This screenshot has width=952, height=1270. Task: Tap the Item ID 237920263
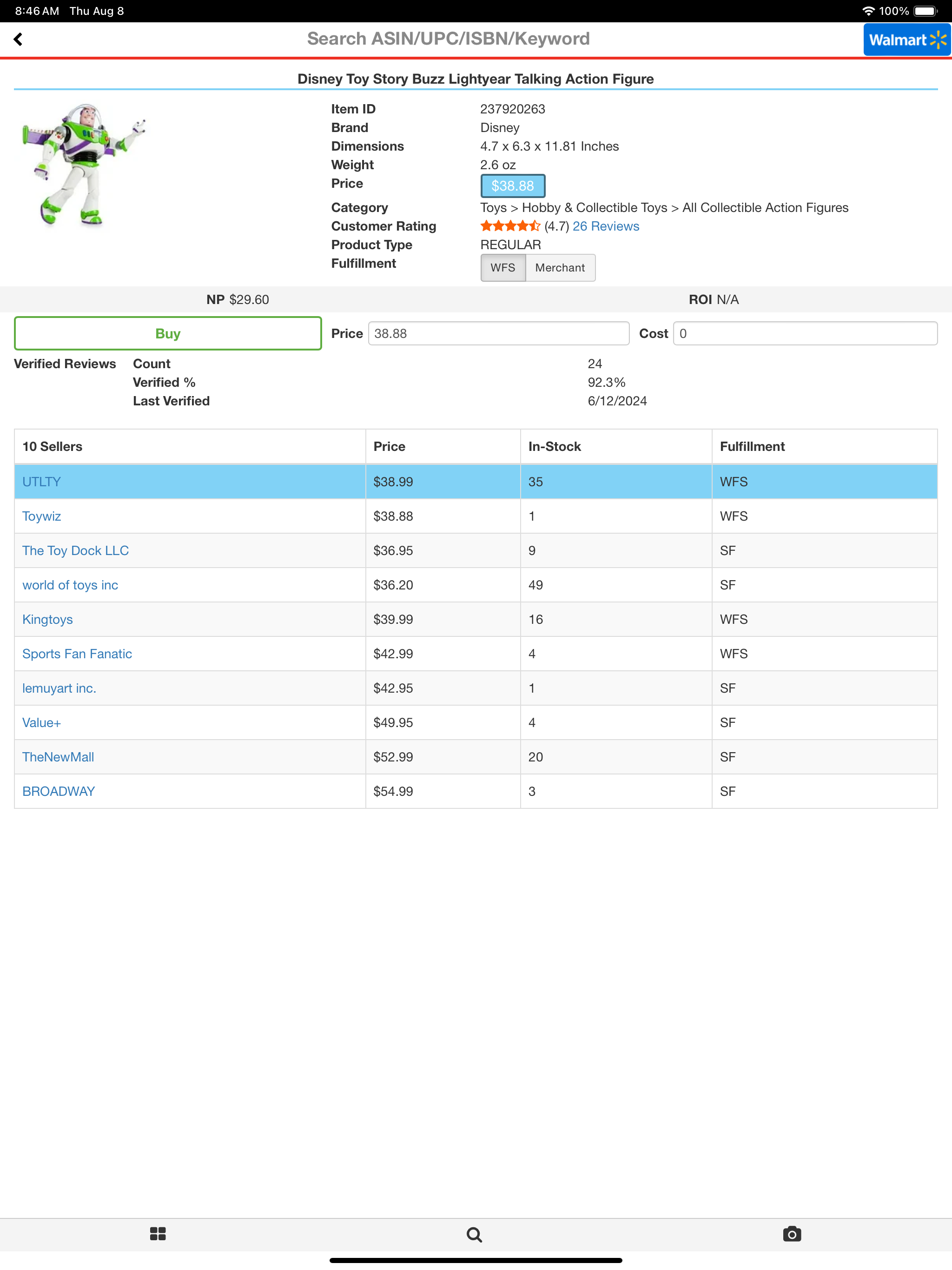pos(513,109)
